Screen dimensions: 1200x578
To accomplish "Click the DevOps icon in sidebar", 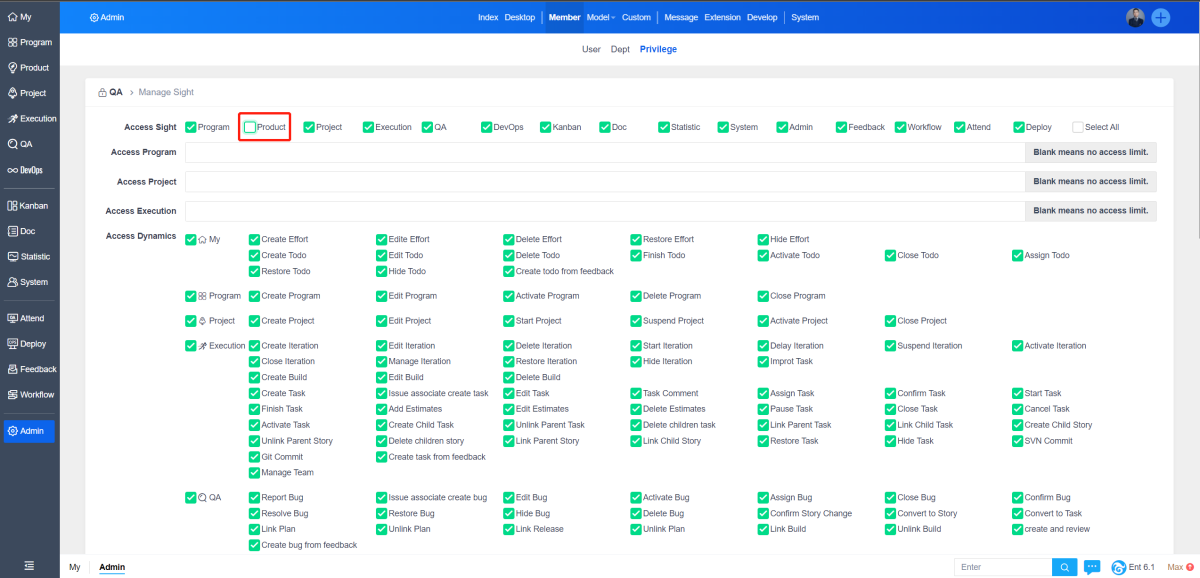I will 13,170.
